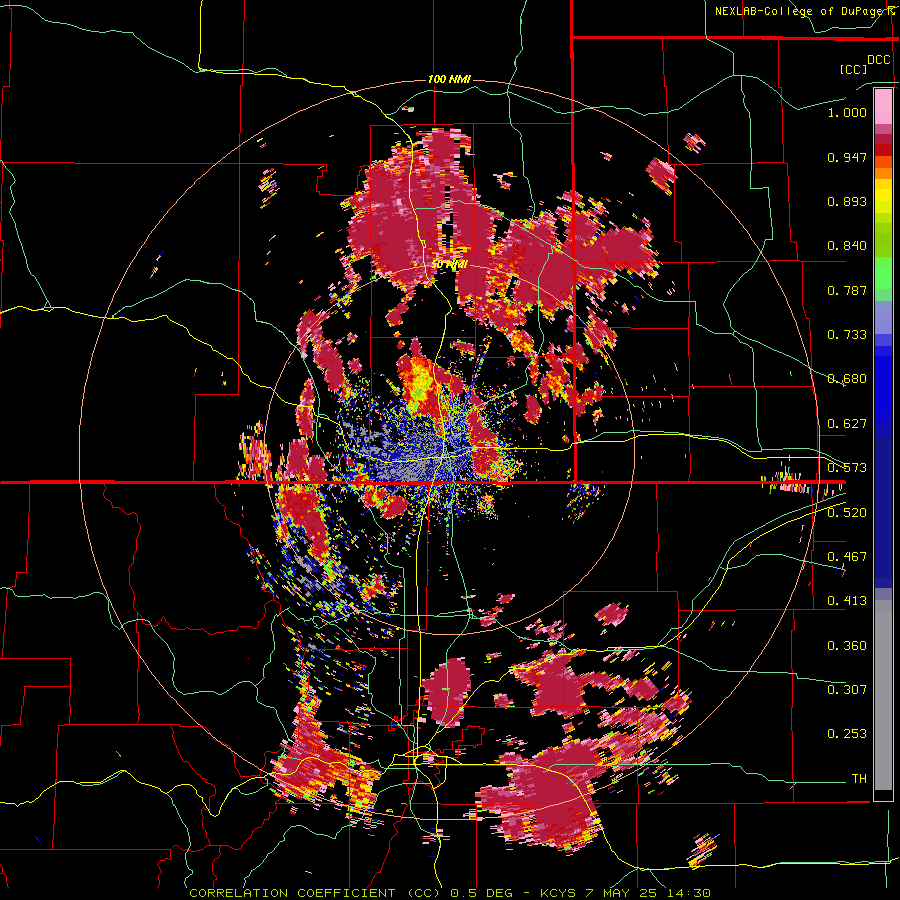900x900 pixels.
Task: Click the 100 NMI range ring label
Action: pos(449,79)
